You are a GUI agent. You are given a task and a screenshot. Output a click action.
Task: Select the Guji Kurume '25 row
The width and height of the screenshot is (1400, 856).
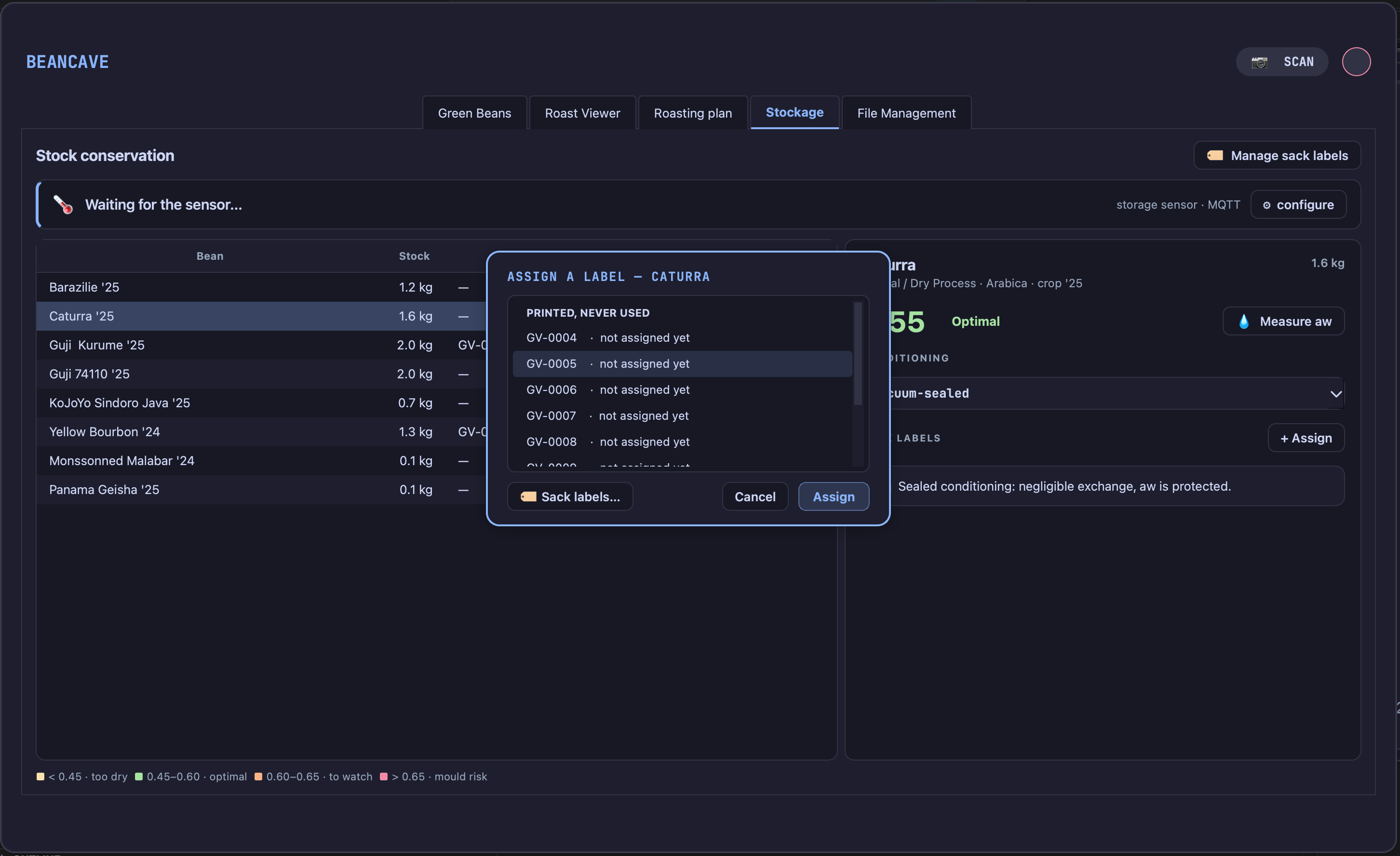click(x=261, y=345)
